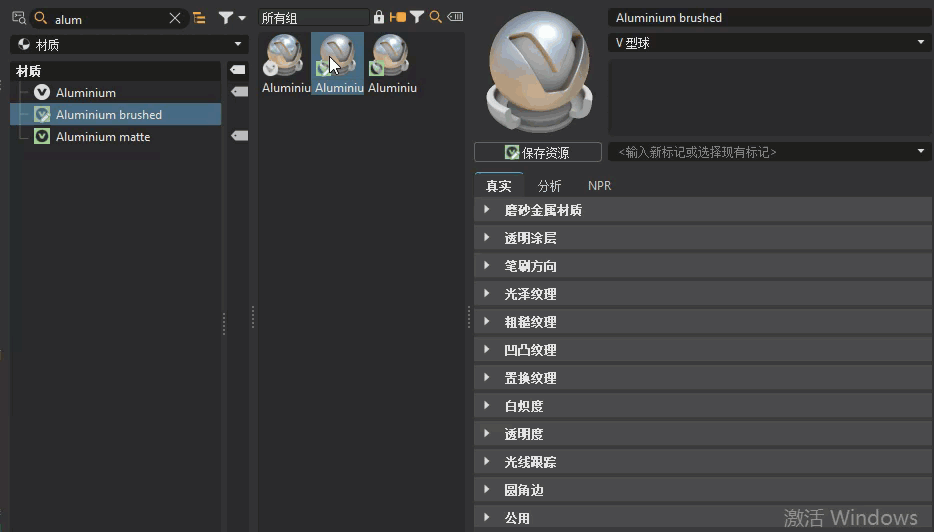Select the Aluminium brushed tree row
Image resolution: width=934 pixels, height=532 pixels.
click(x=116, y=114)
